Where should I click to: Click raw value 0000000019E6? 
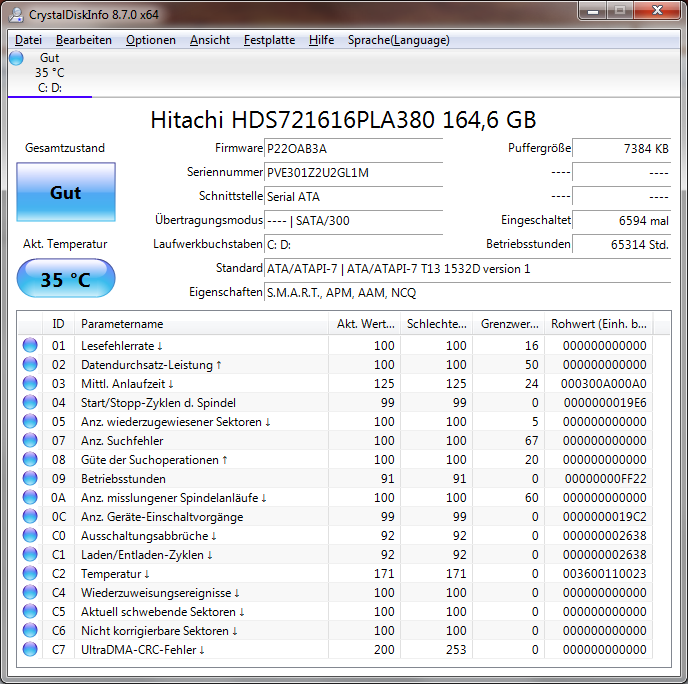pyautogui.click(x=605, y=403)
